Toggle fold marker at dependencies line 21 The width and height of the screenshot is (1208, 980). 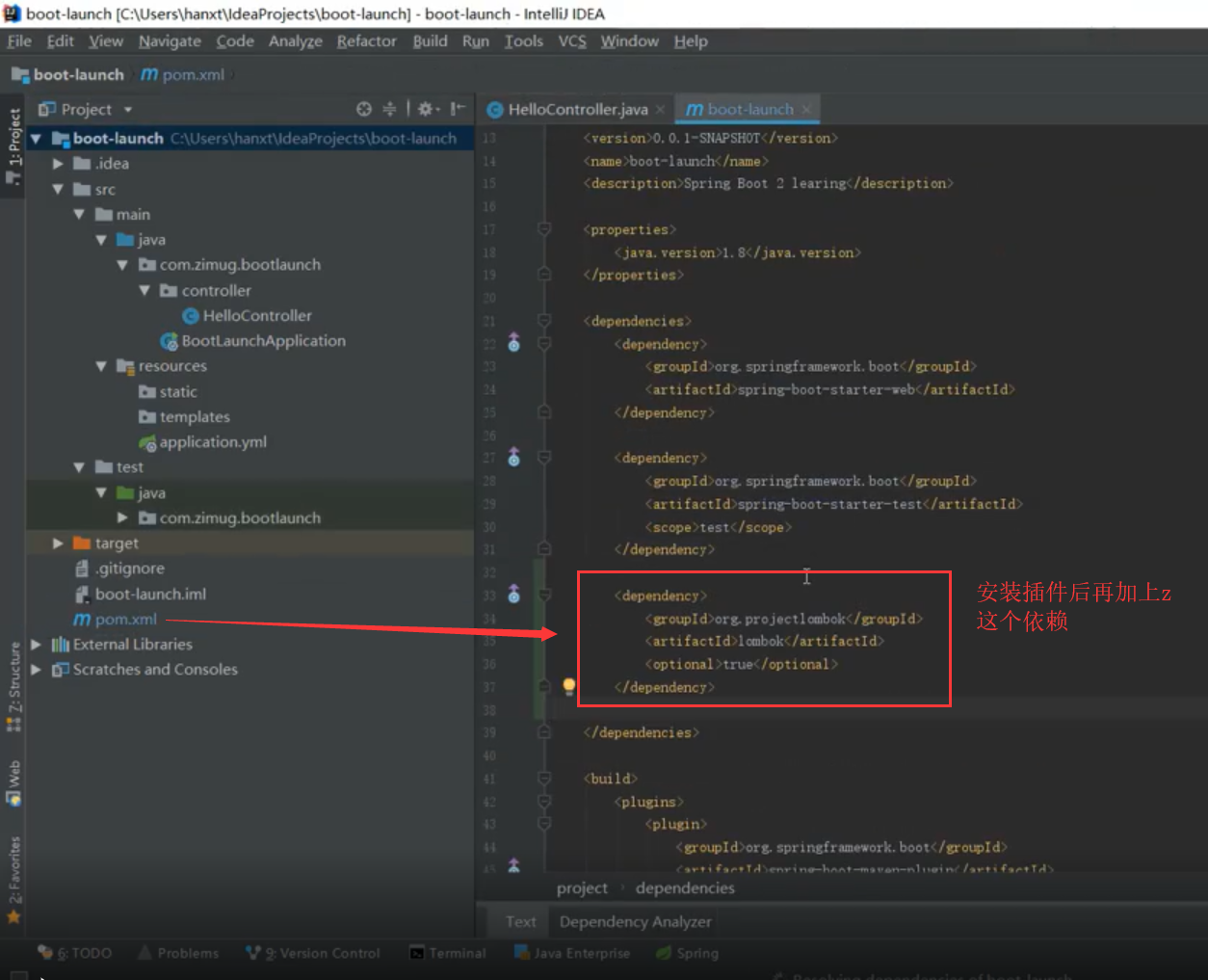(544, 321)
